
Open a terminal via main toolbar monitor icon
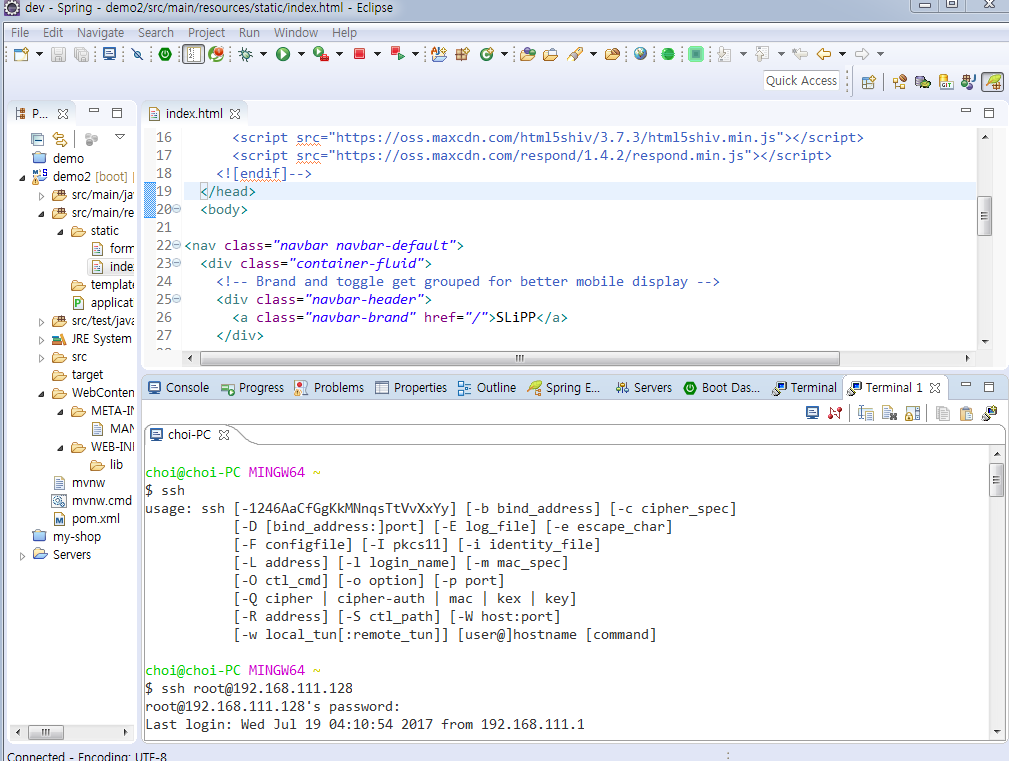pyautogui.click(x=109, y=54)
